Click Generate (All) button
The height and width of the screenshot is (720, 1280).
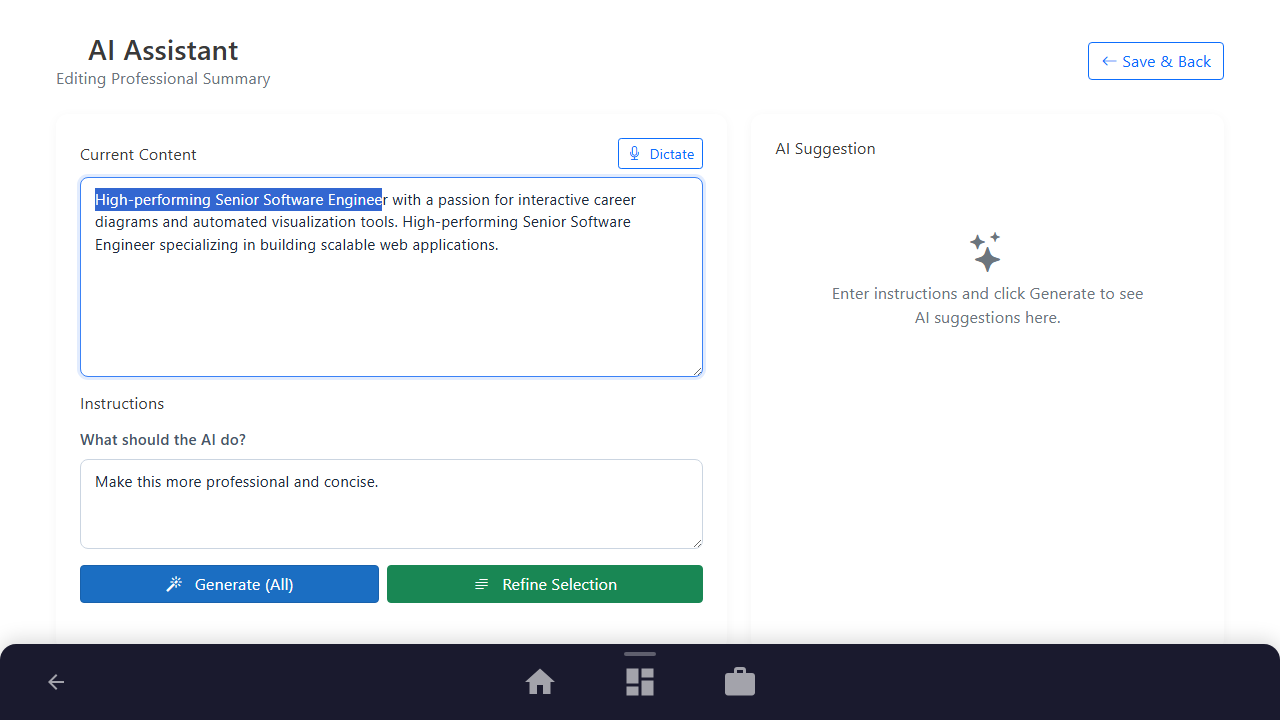coord(229,584)
